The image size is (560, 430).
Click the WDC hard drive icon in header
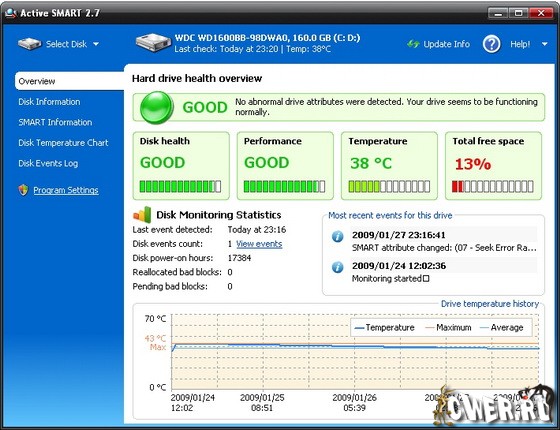pos(153,43)
